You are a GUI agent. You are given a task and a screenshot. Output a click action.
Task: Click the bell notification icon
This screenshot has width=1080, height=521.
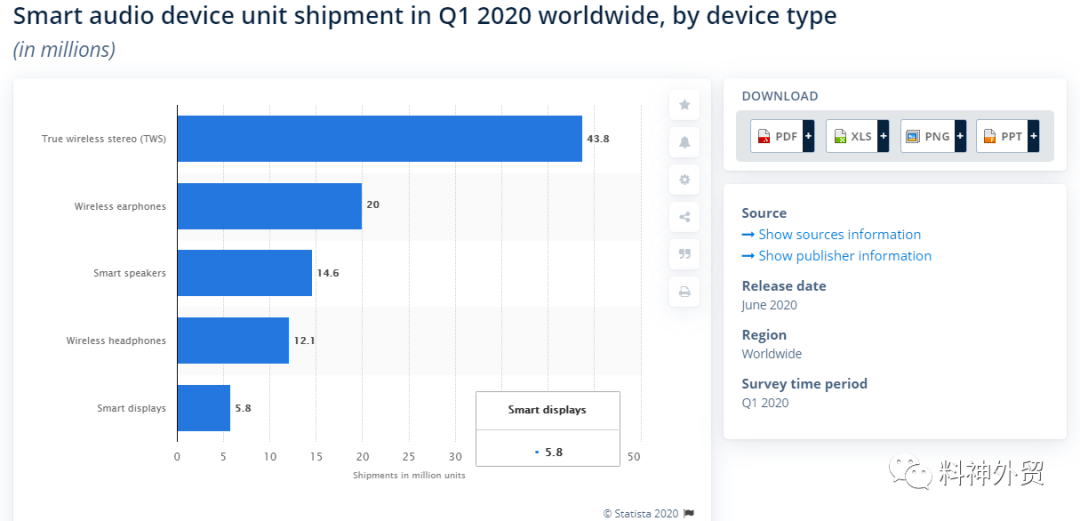(685, 143)
